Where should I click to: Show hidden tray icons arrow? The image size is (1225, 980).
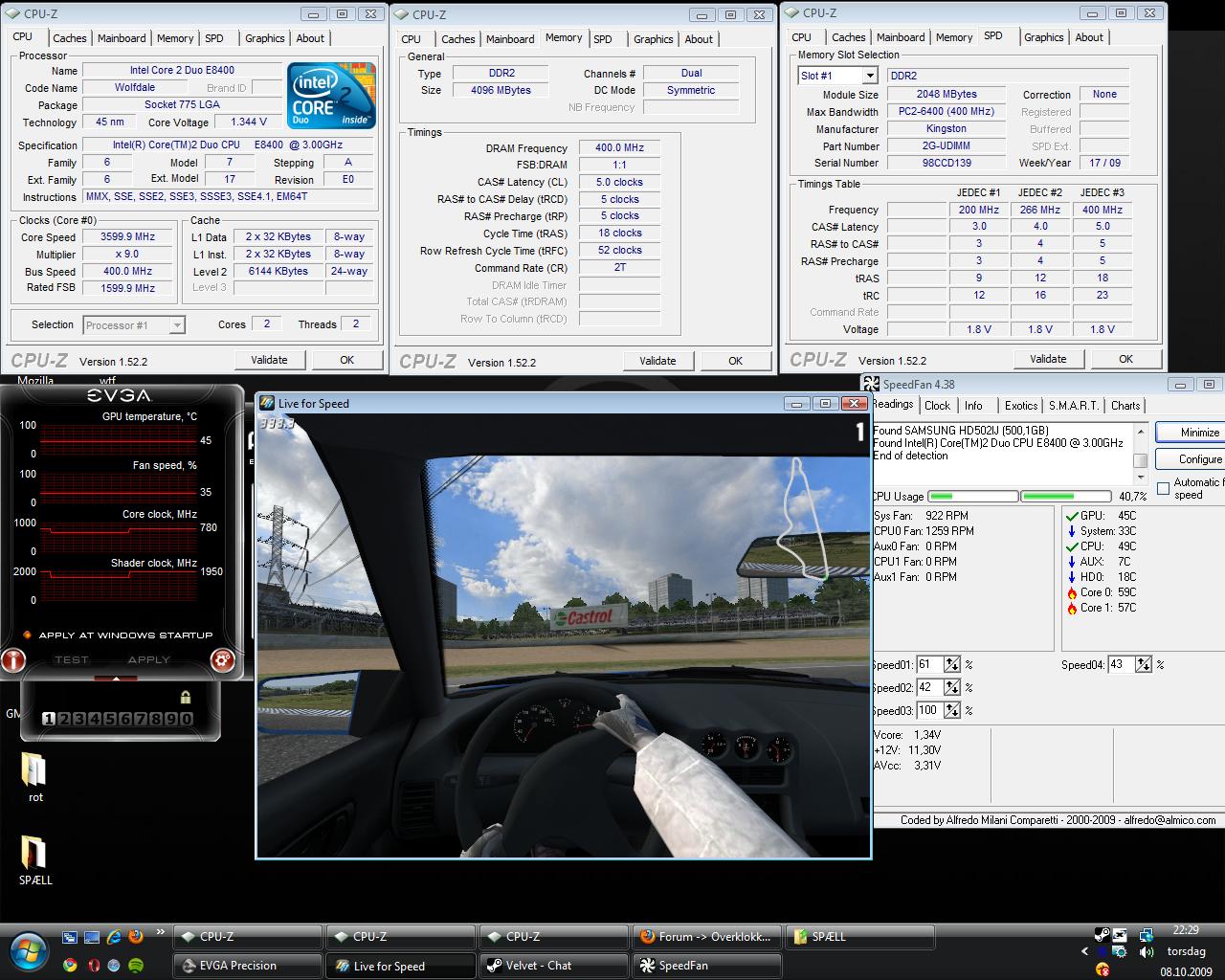tap(1084, 952)
